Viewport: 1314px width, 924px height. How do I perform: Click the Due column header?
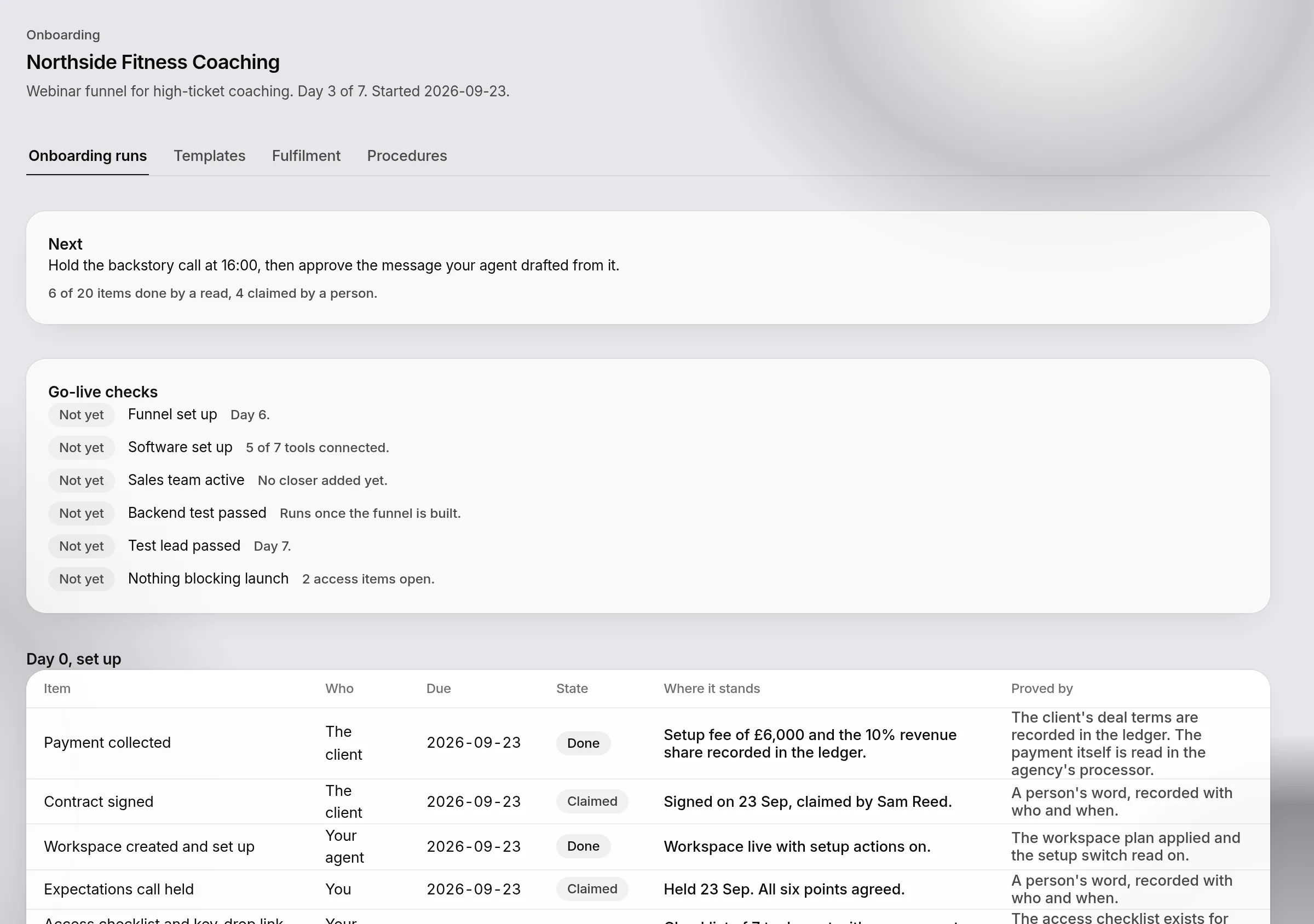[439, 689]
